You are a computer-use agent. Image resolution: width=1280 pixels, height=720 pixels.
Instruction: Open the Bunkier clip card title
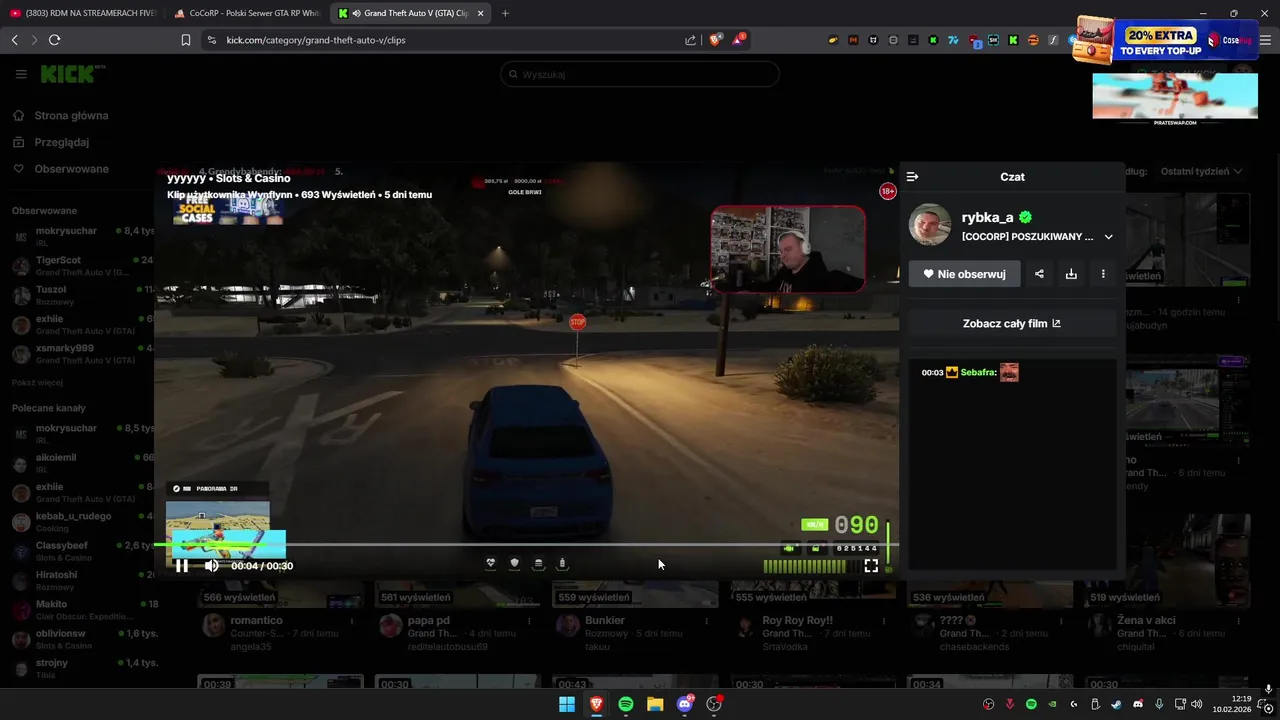(605, 620)
